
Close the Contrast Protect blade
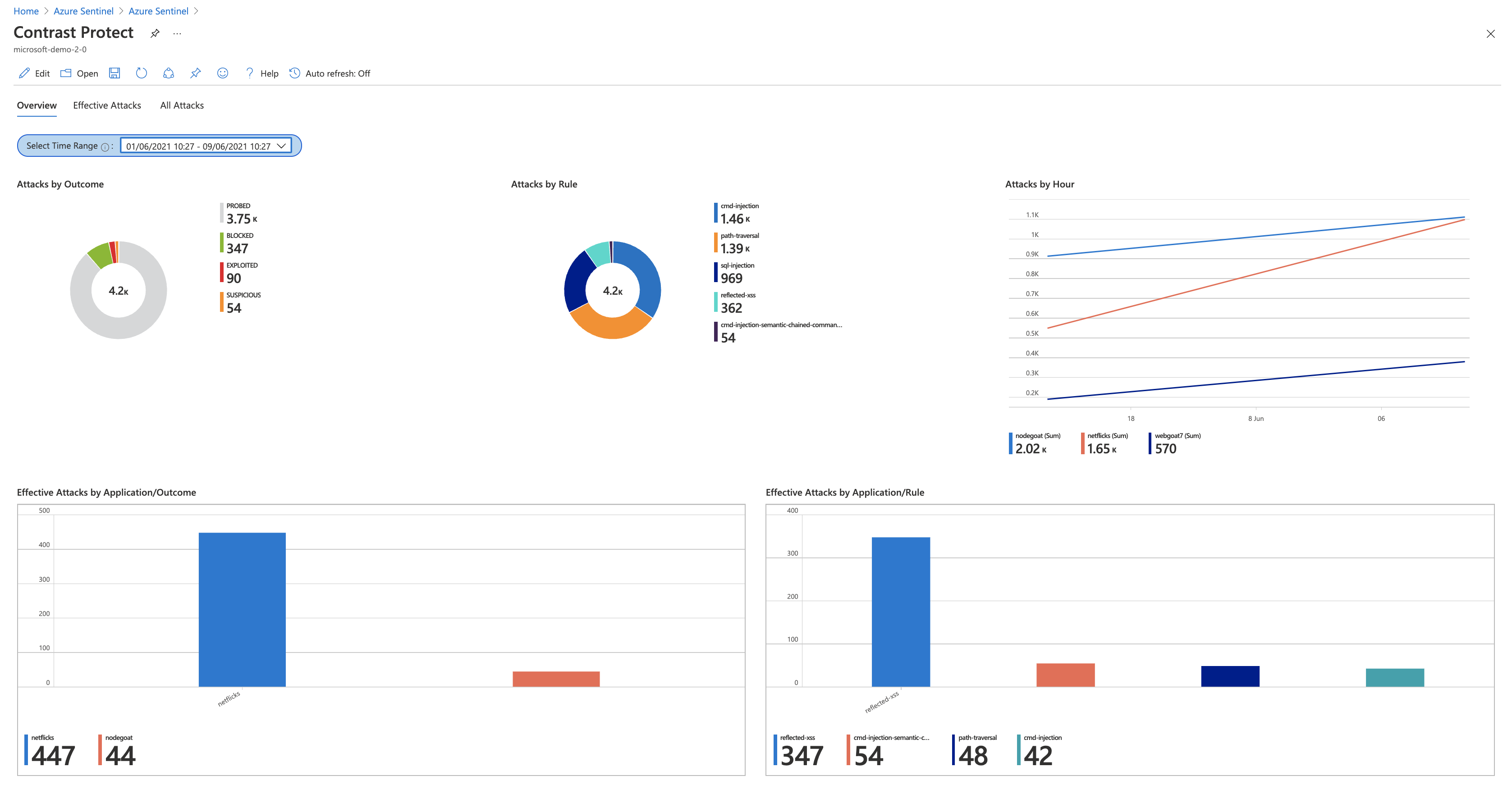point(1490,34)
